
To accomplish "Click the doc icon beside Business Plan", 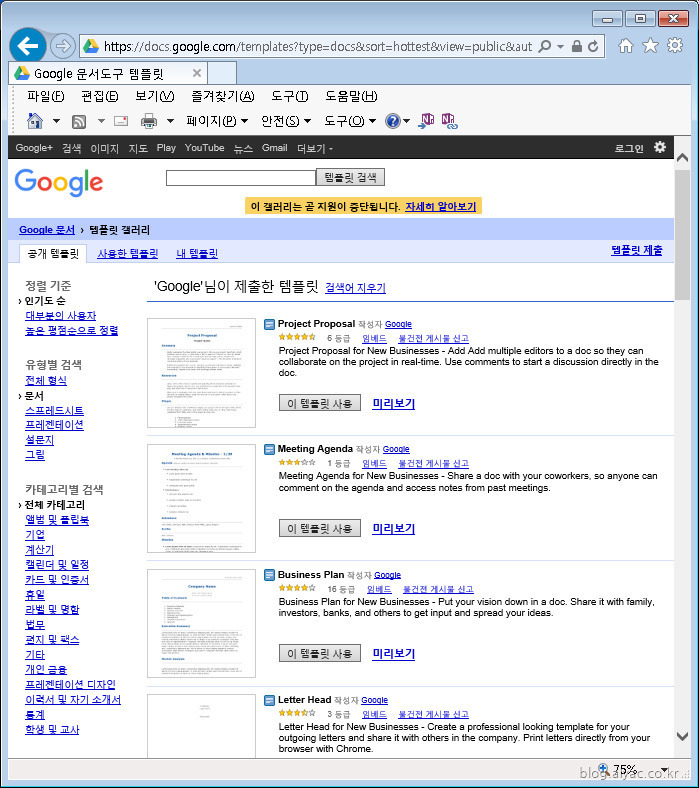I will (269, 575).
